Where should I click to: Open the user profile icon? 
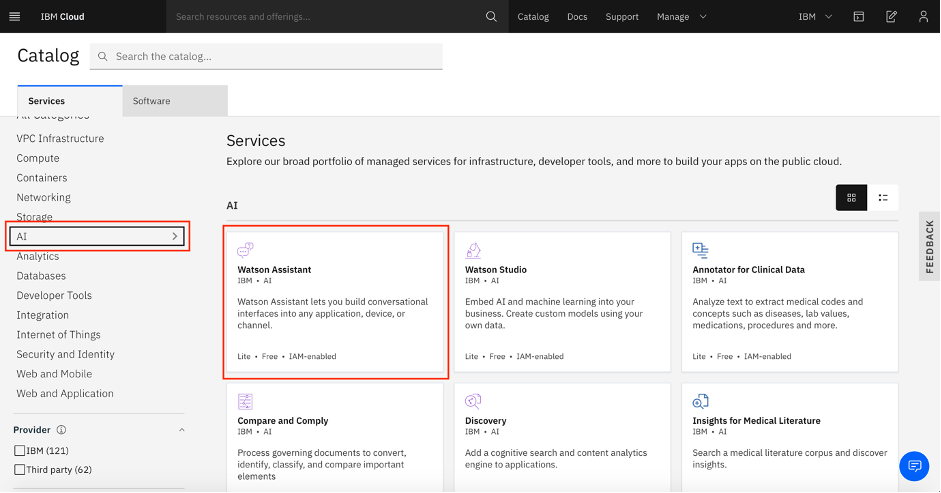coord(923,16)
